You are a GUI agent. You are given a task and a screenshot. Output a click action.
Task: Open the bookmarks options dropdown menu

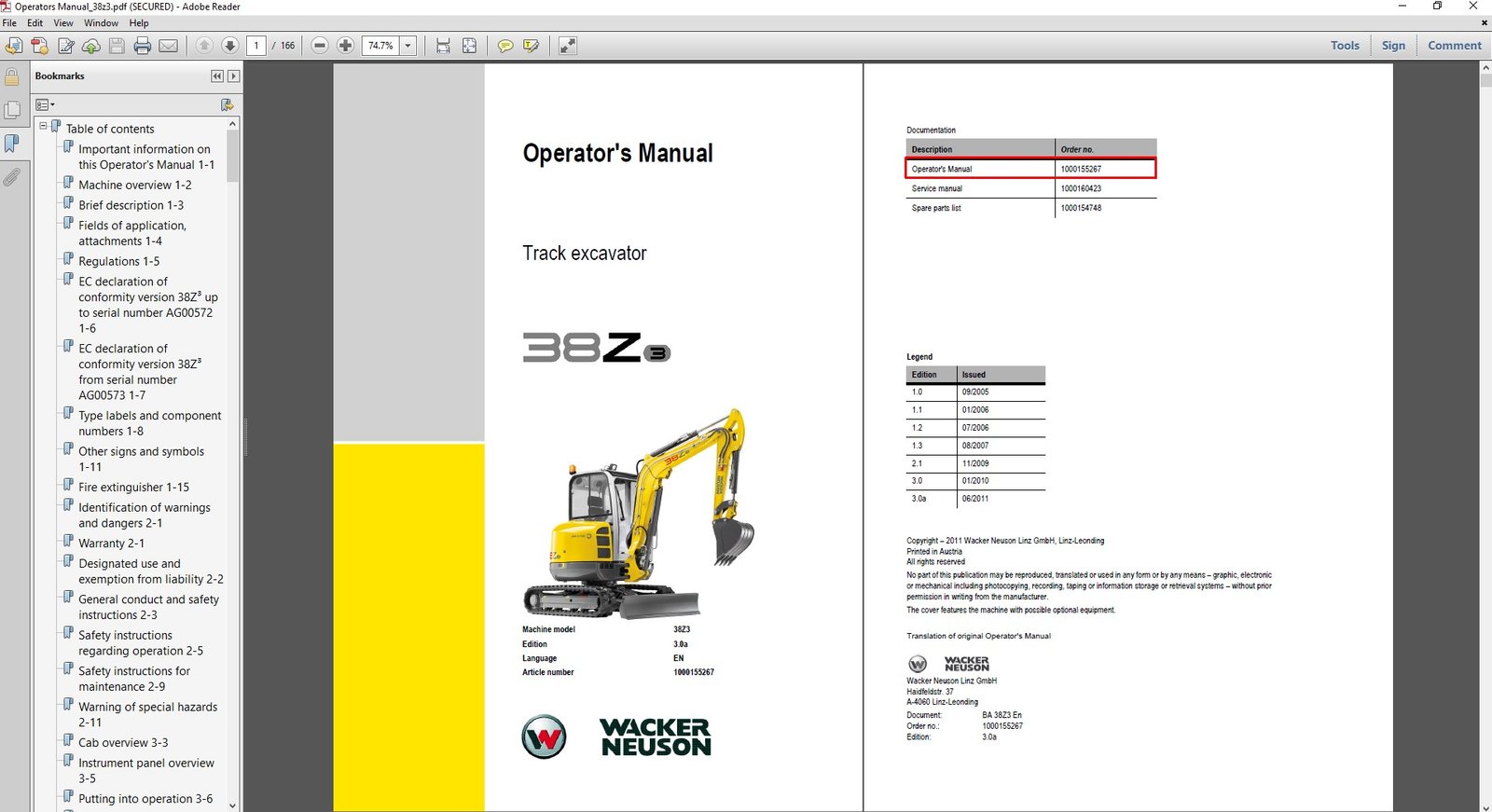(45, 104)
